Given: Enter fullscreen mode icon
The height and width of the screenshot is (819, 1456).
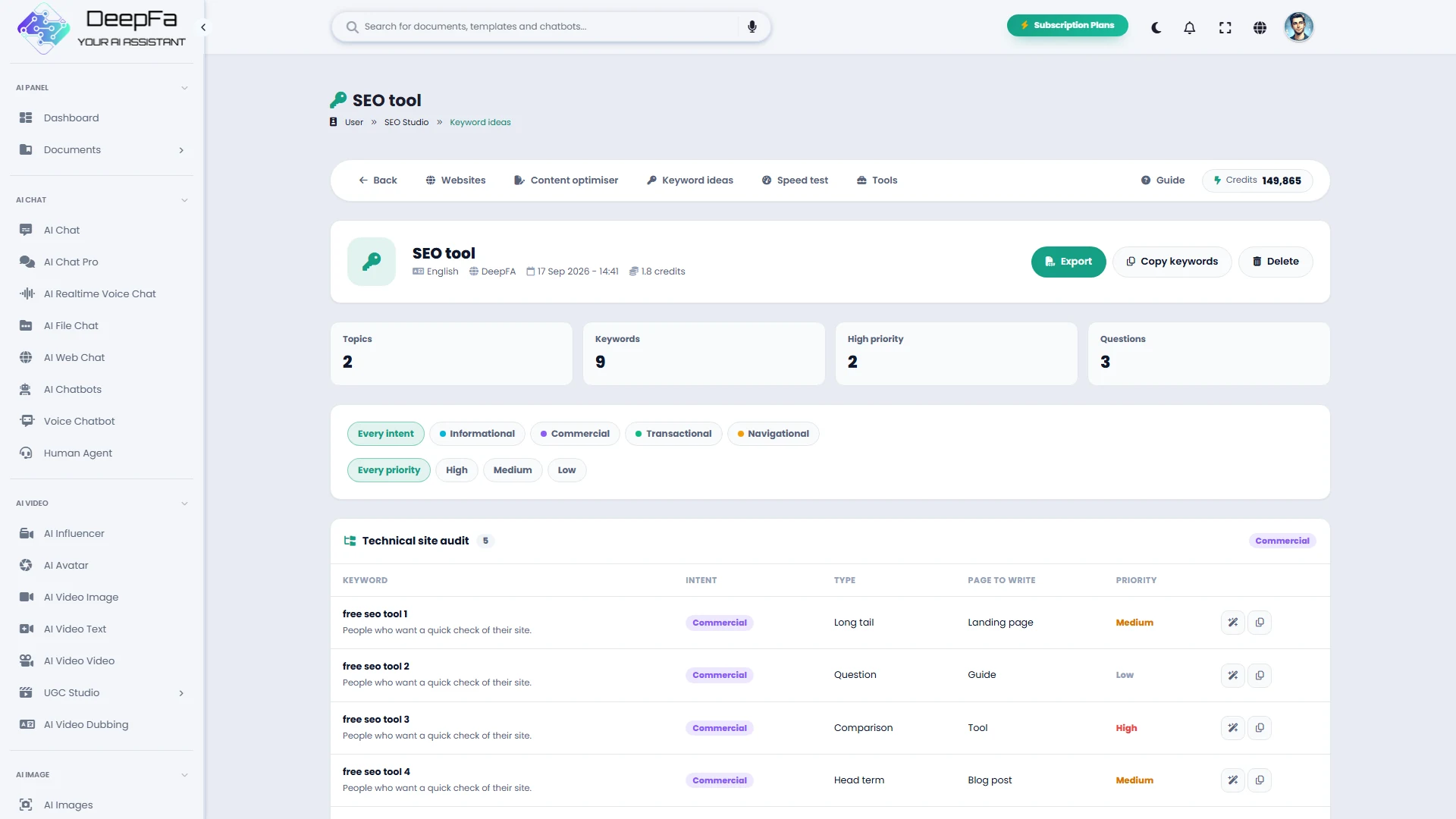Looking at the screenshot, I should 1225,28.
